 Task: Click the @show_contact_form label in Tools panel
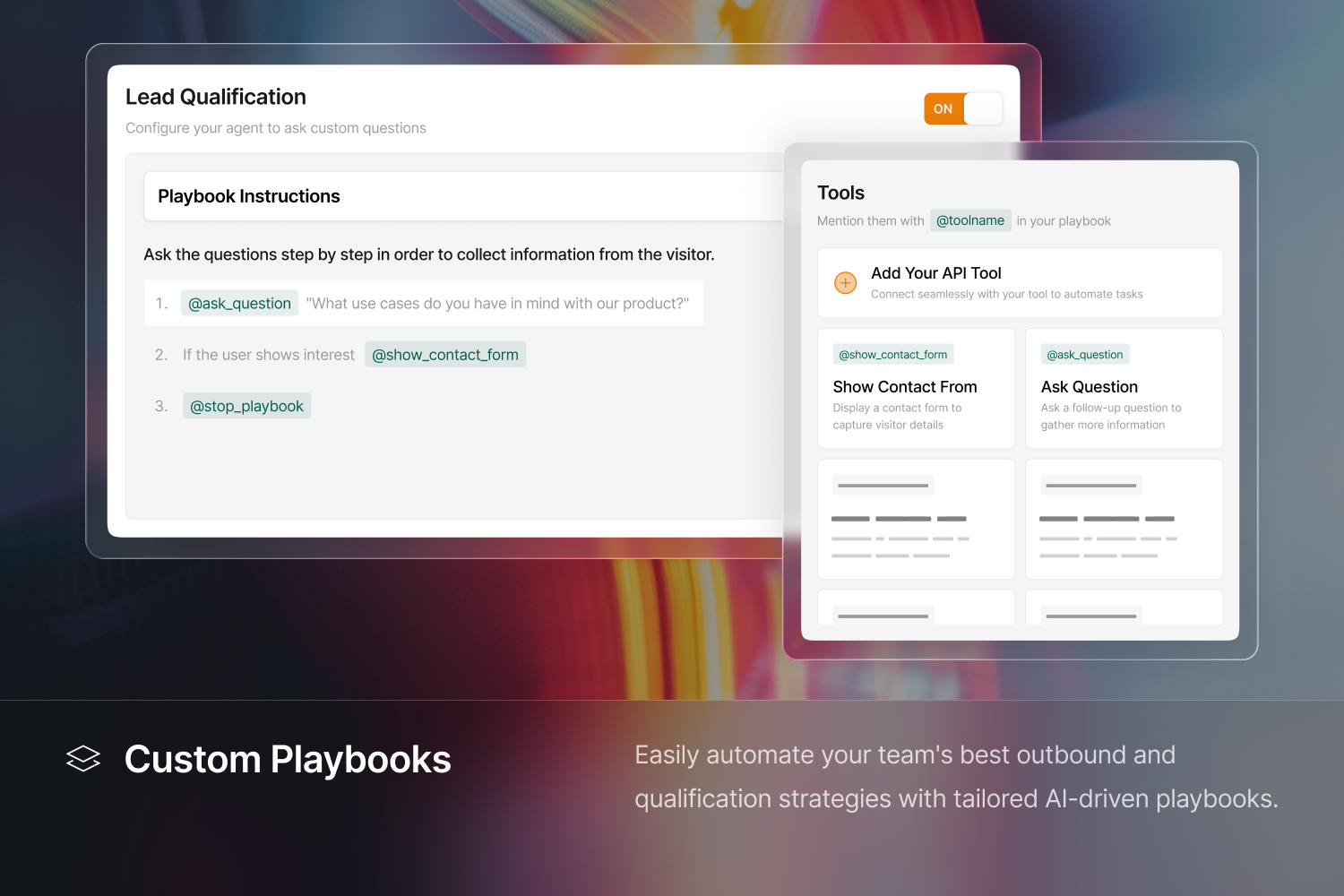click(x=893, y=355)
